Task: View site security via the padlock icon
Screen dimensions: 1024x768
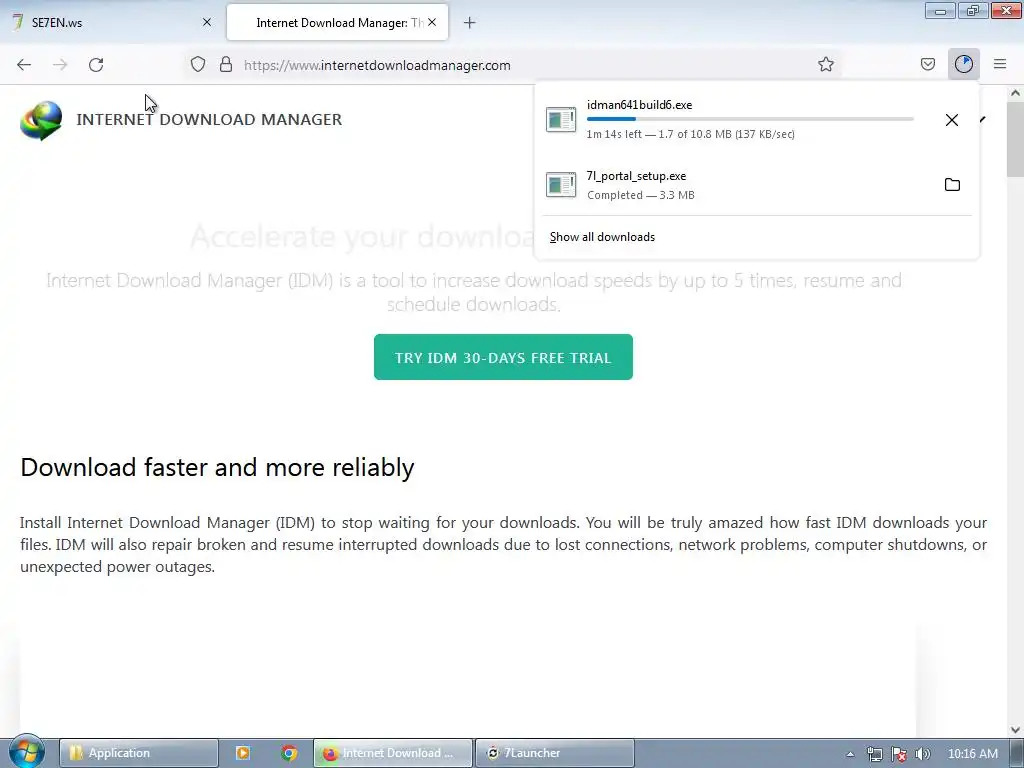Action: pos(226,65)
